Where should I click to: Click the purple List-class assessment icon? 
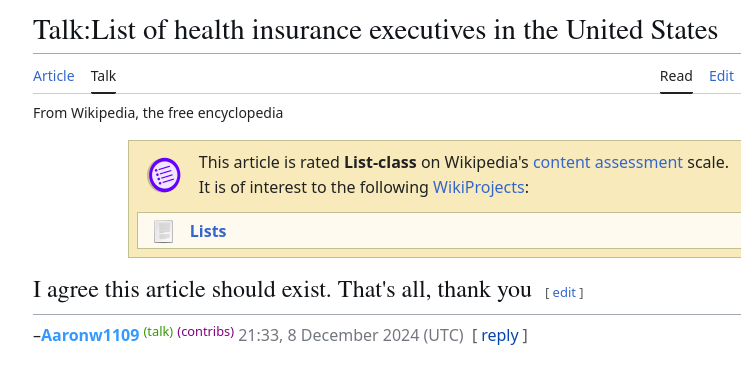[164, 175]
